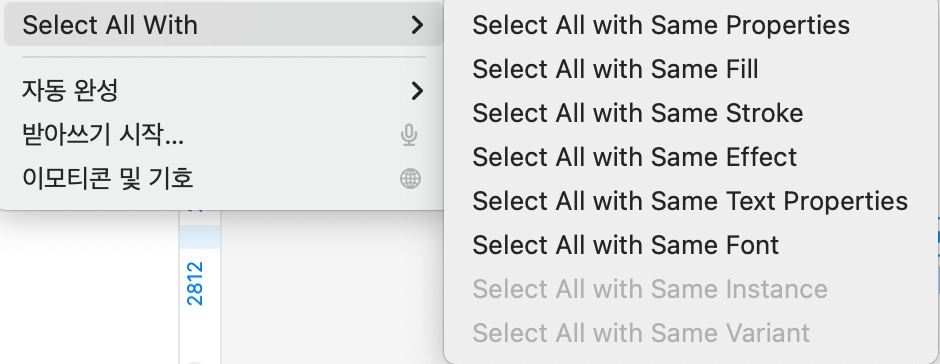Click the globe icon beside 이모티콘 및 기호

pos(410,179)
